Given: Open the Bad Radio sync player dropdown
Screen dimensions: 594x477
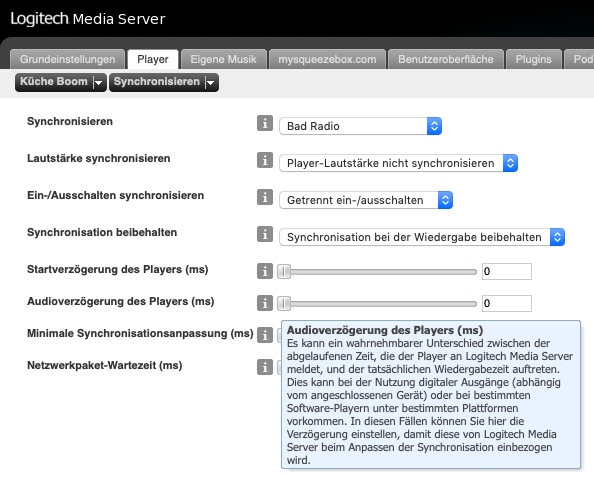Looking at the screenshot, I should [x=360, y=126].
